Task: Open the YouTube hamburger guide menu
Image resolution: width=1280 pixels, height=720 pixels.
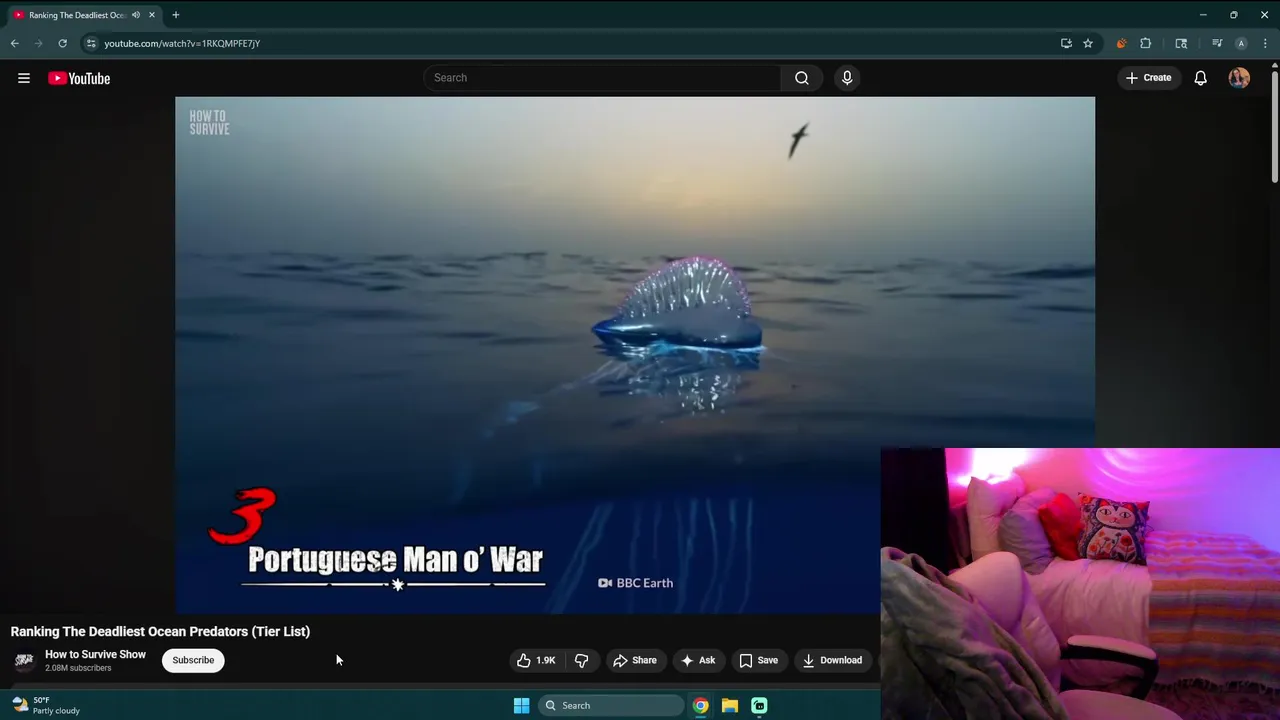Action: pos(24,78)
